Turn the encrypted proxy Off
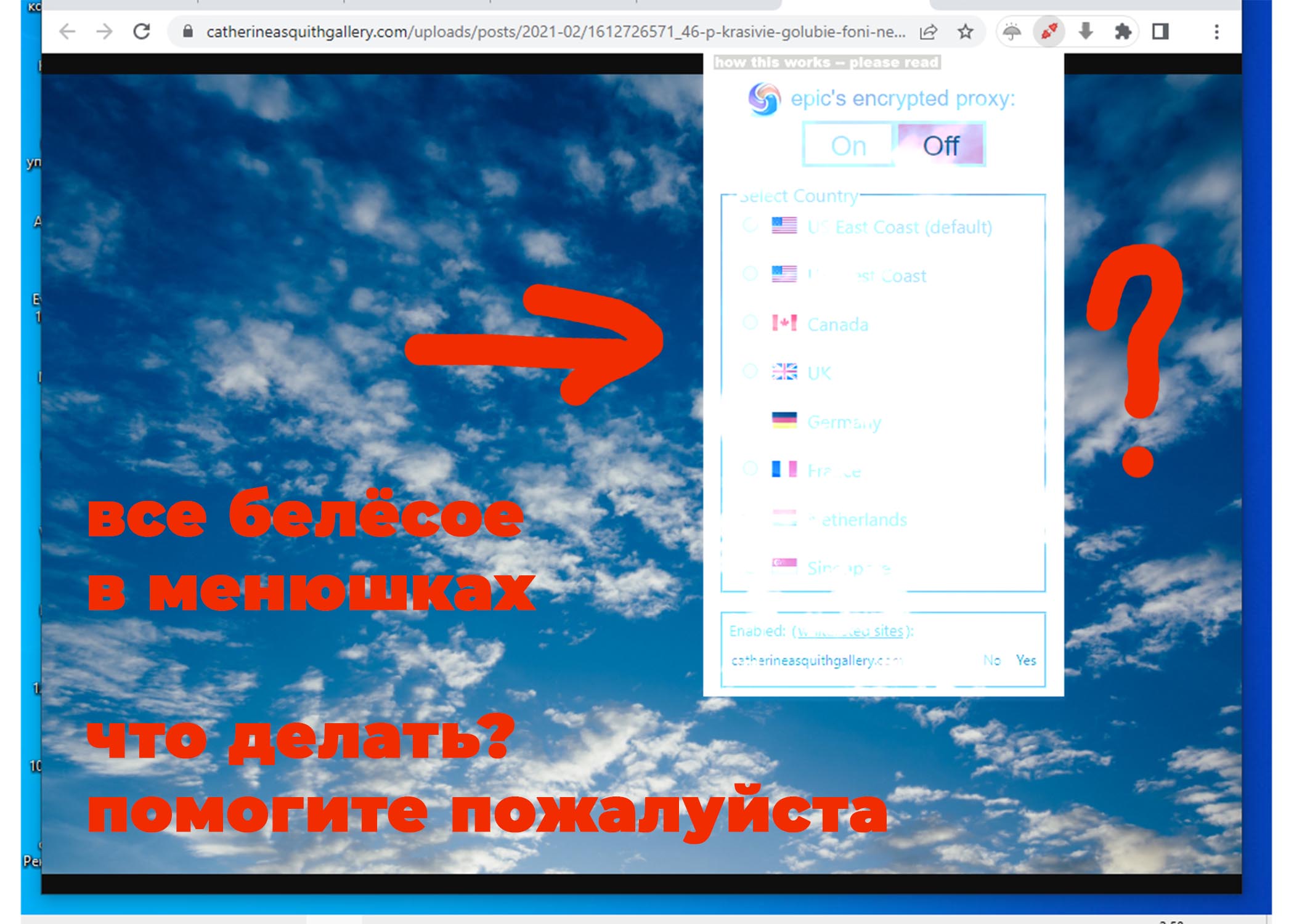The width and height of the screenshot is (1294, 924). click(x=940, y=145)
